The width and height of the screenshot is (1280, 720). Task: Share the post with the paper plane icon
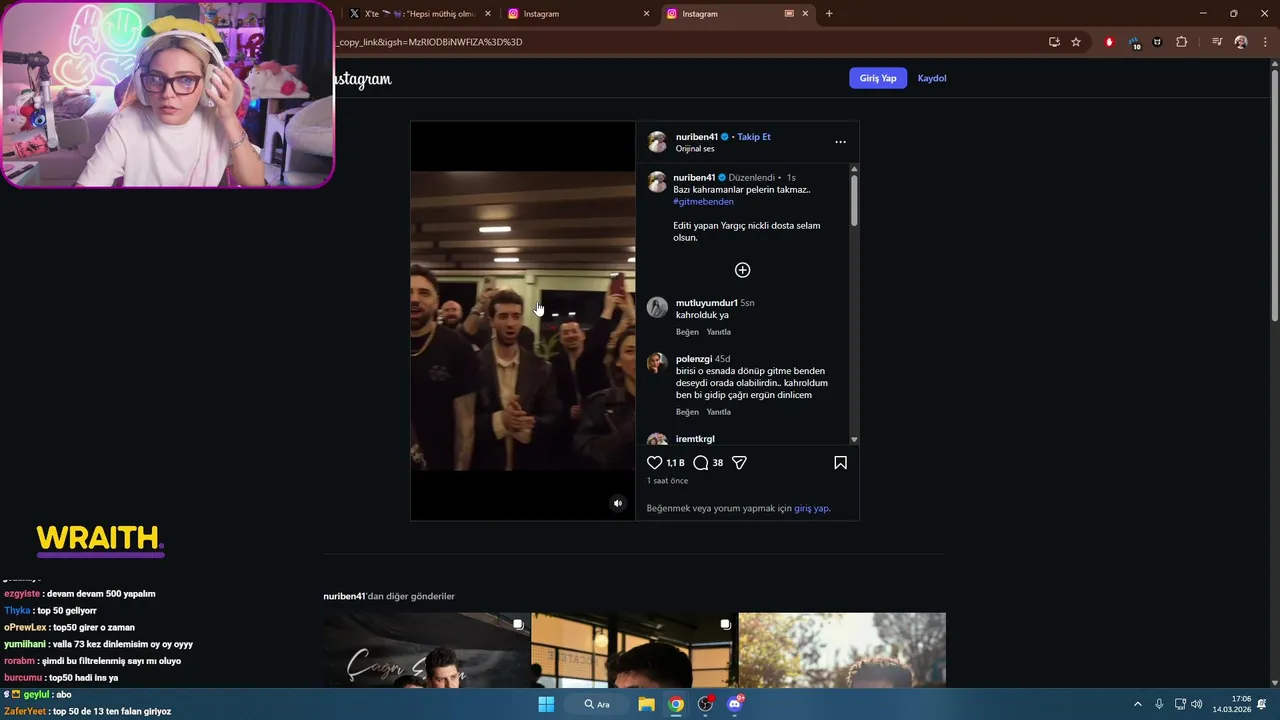coord(740,463)
